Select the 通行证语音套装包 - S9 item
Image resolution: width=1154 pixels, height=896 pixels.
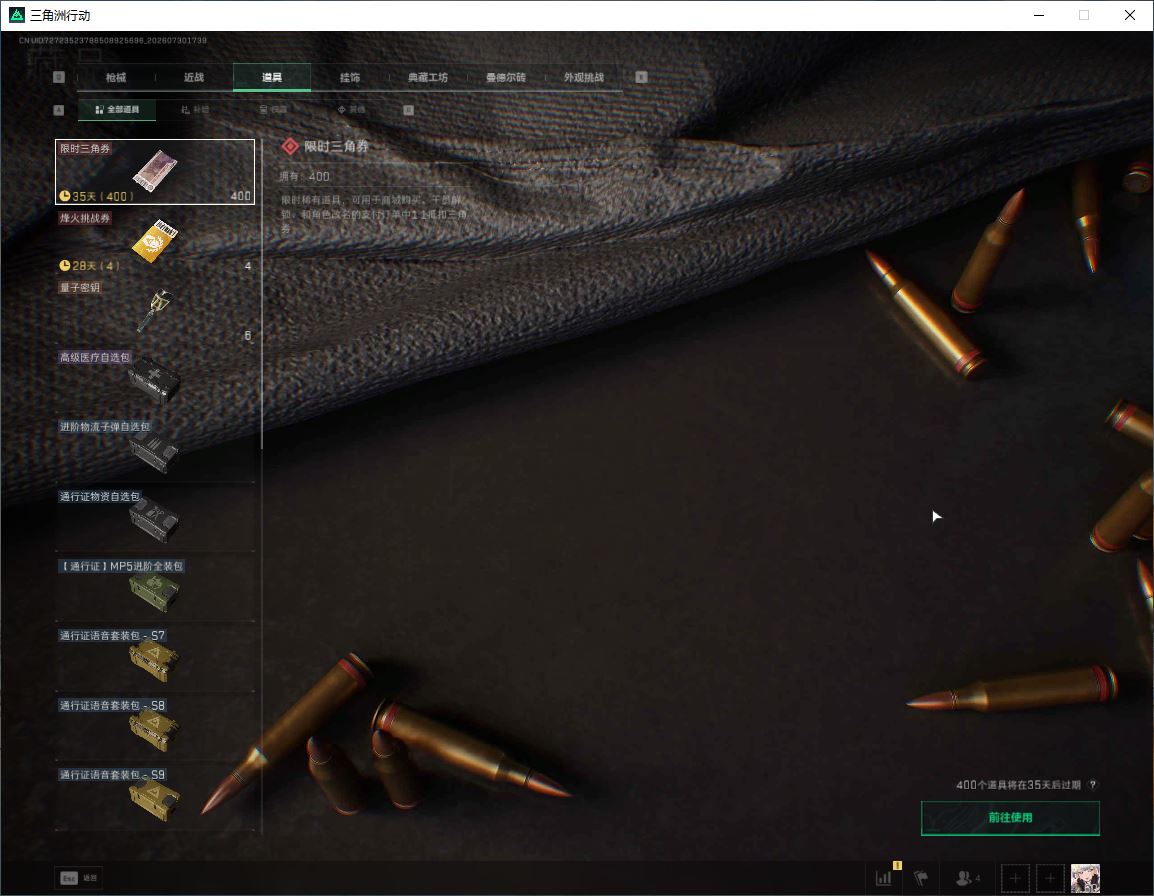coord(155,799)
